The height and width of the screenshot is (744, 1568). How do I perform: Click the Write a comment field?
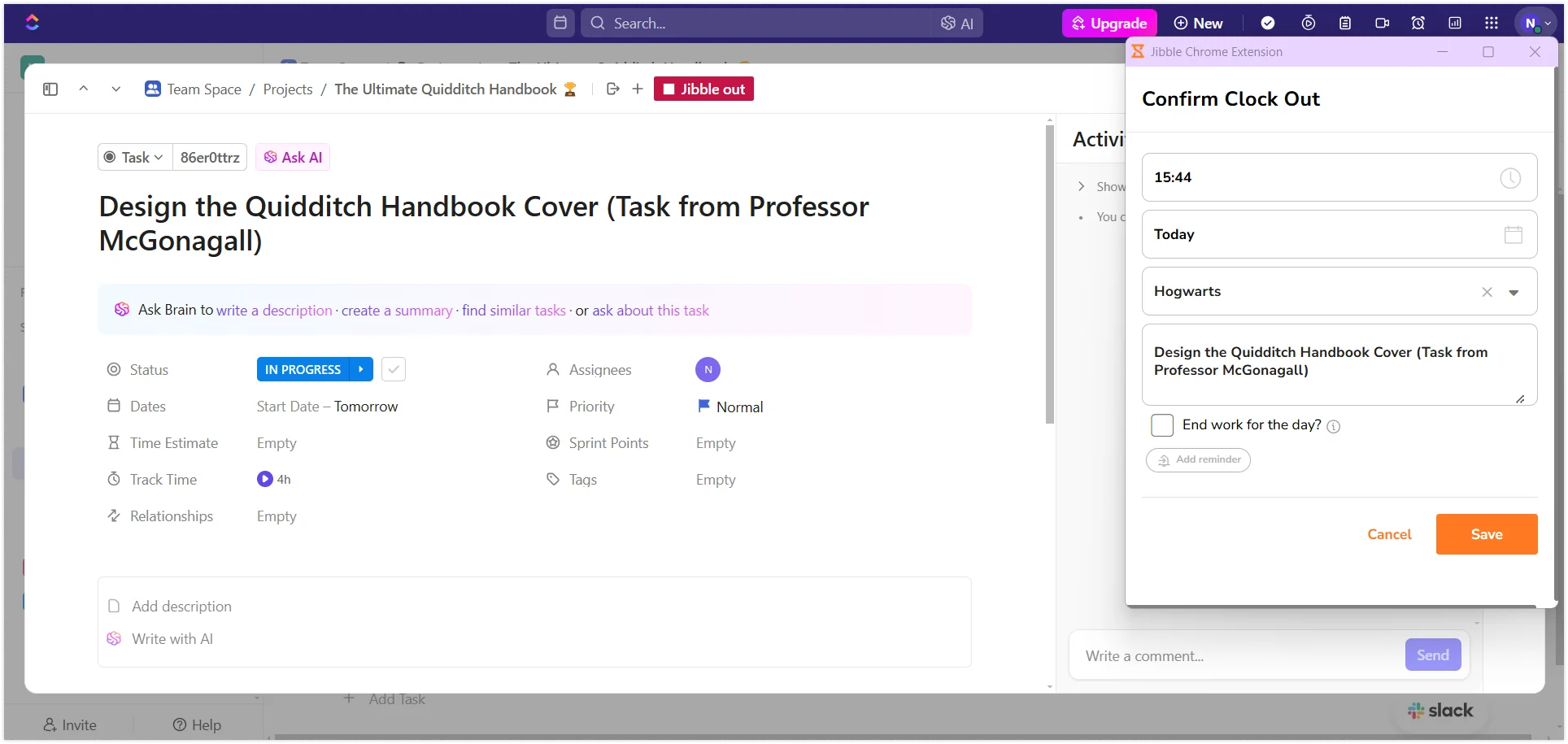tap(1236, 656)
